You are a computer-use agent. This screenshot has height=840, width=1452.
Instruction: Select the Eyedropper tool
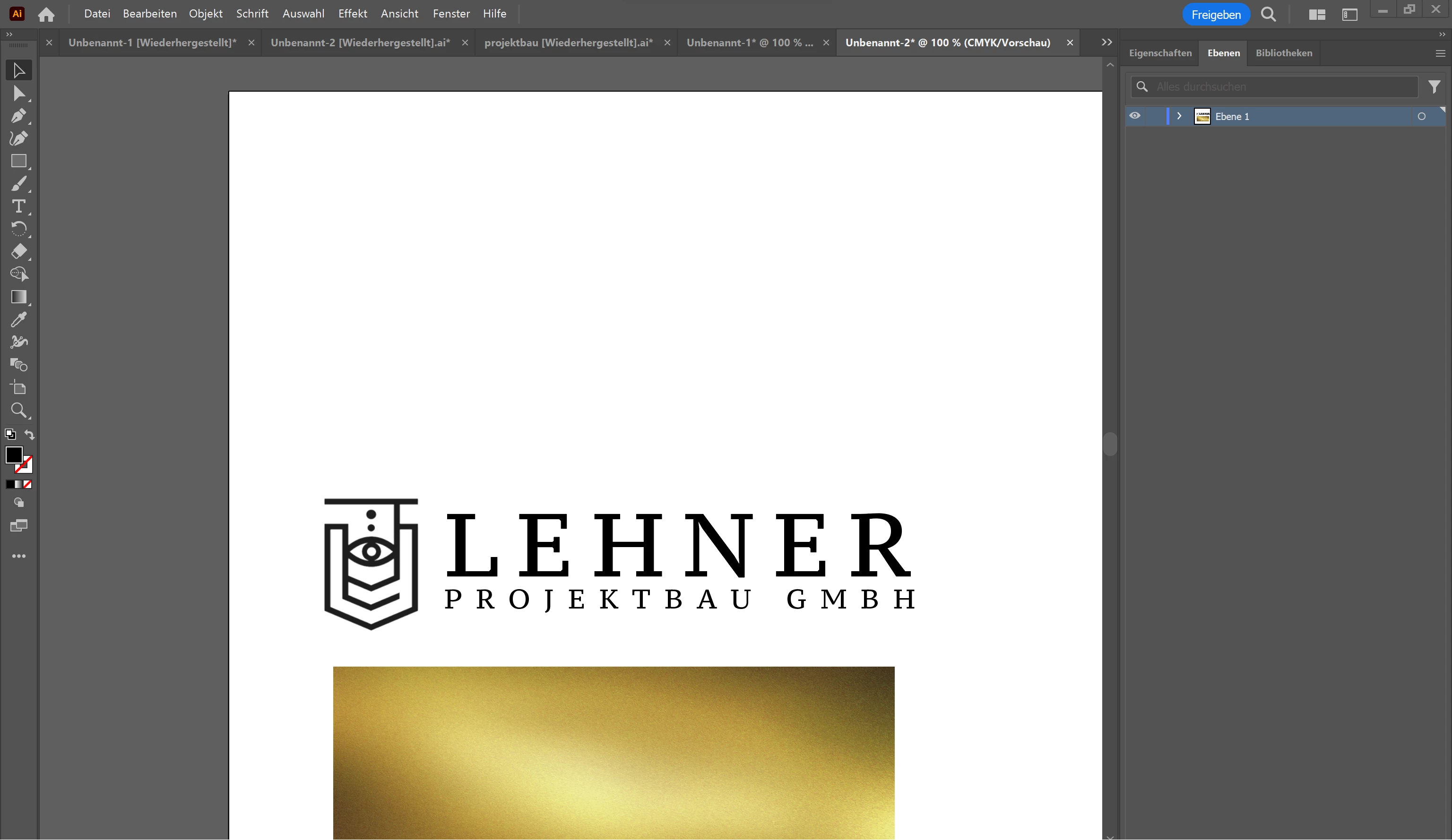18,319
